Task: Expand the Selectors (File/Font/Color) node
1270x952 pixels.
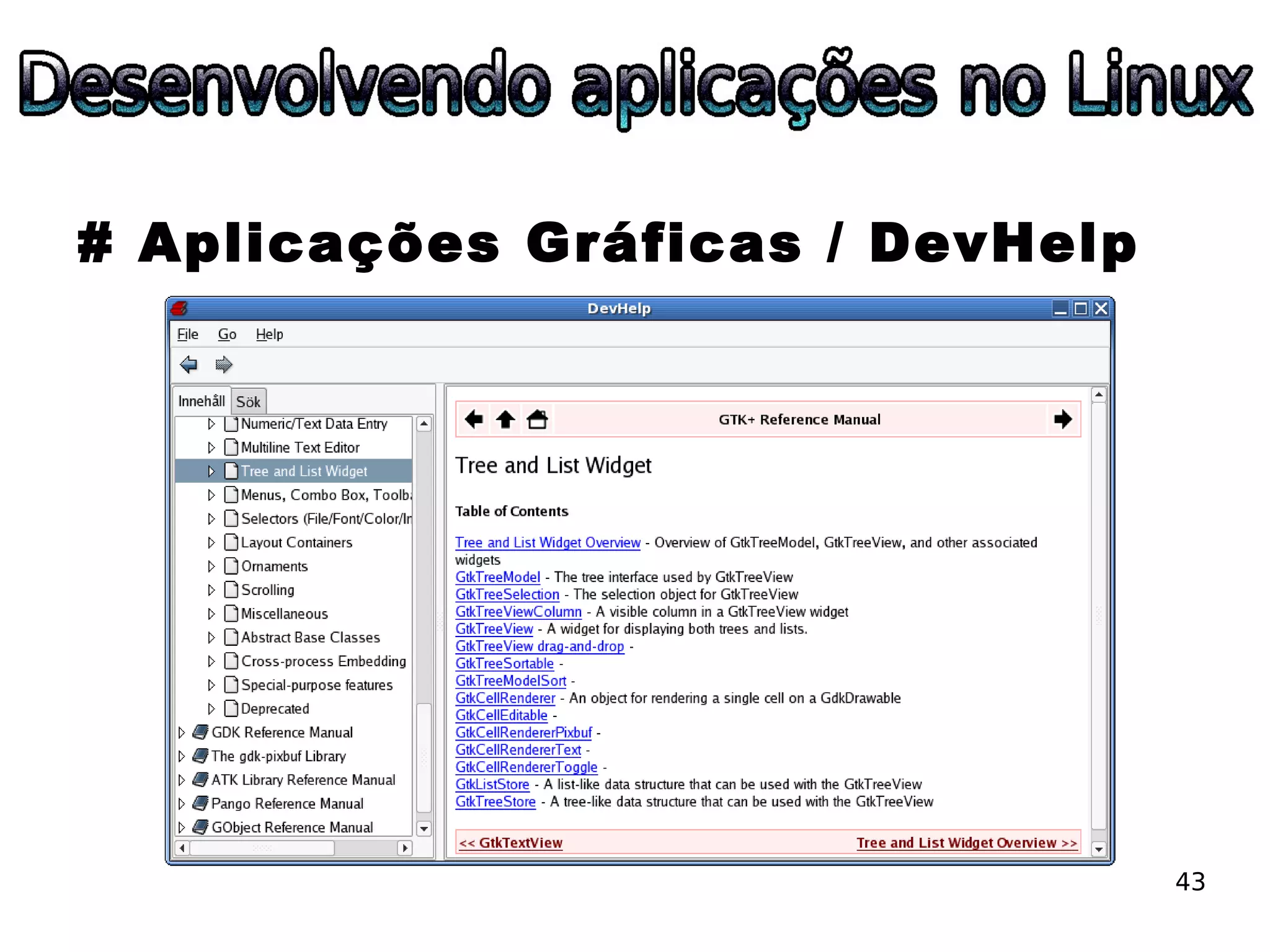Action: pos(211,519)
